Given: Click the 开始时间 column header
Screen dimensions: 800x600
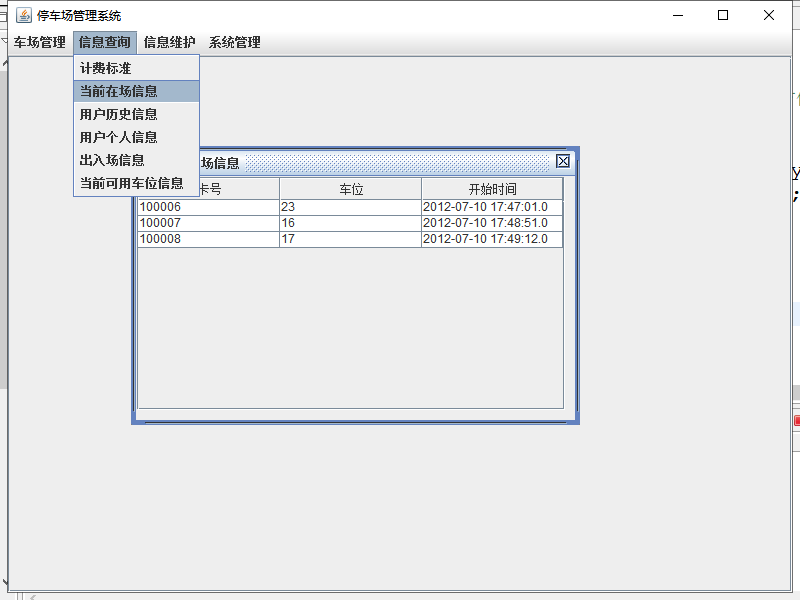Looking at the screenshot, I should (492, 189).
